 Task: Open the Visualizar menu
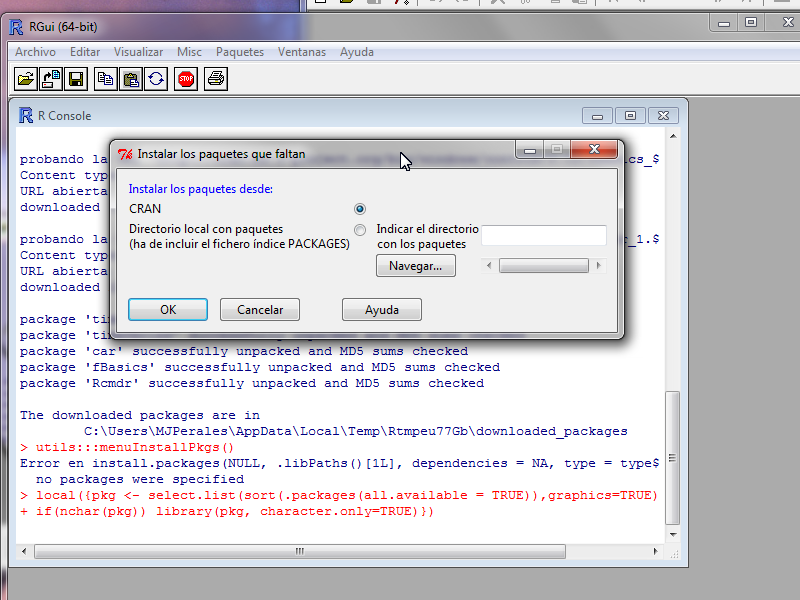click(x=138, y=52)
